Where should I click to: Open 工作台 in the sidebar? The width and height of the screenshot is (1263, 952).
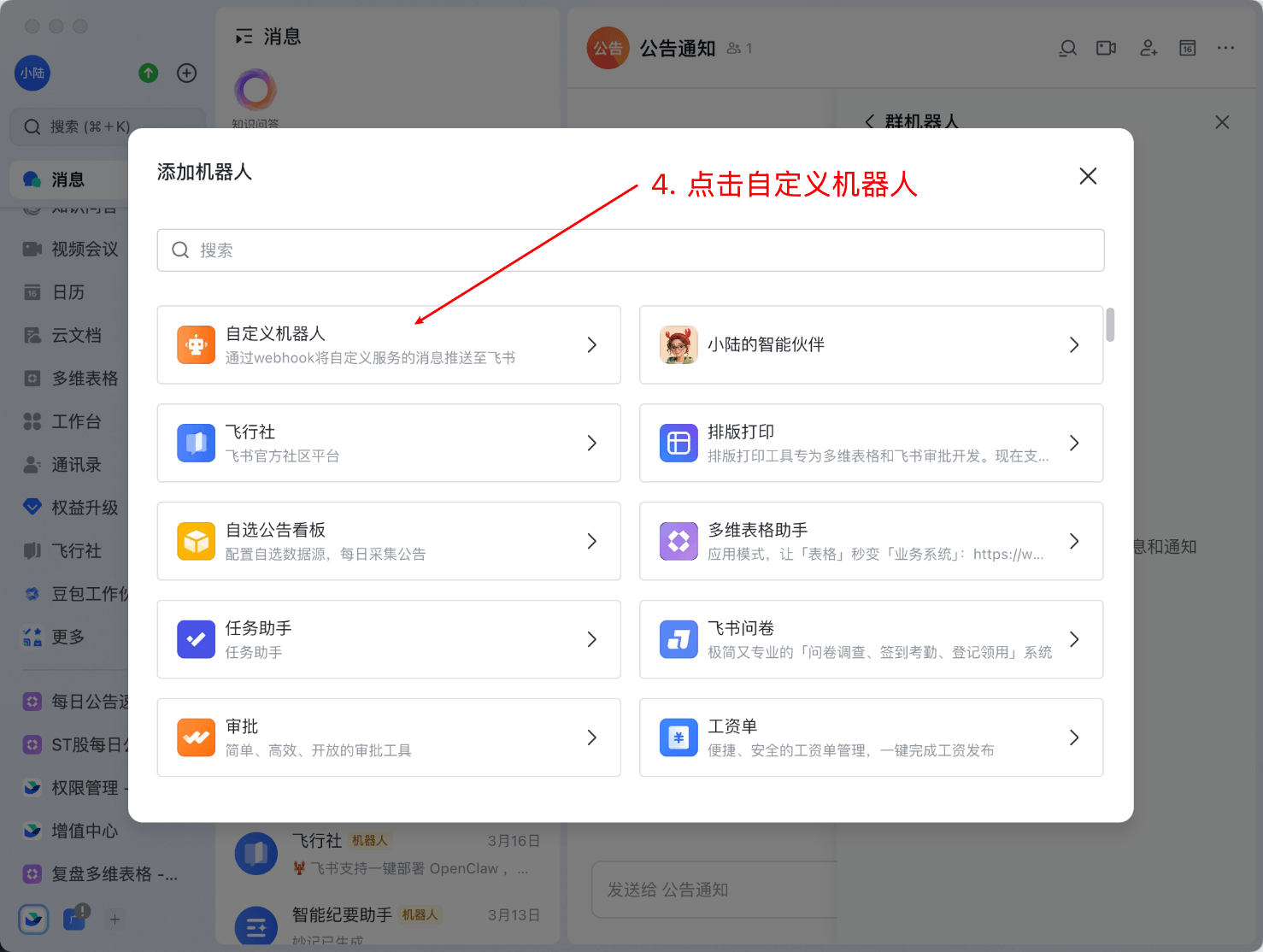coord(62,421)
